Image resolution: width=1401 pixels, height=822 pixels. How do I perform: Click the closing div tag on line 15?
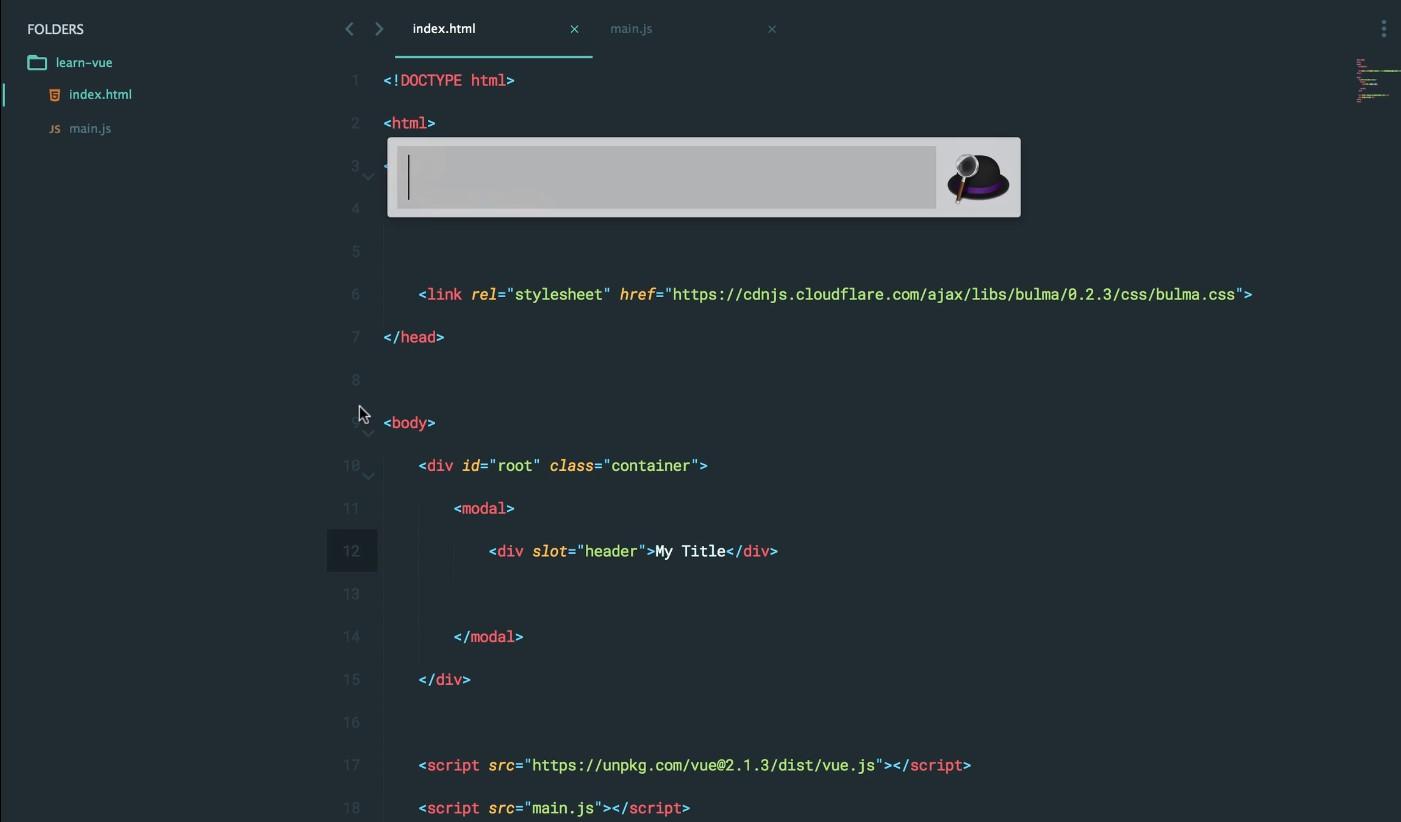click(x=444, y=679)
